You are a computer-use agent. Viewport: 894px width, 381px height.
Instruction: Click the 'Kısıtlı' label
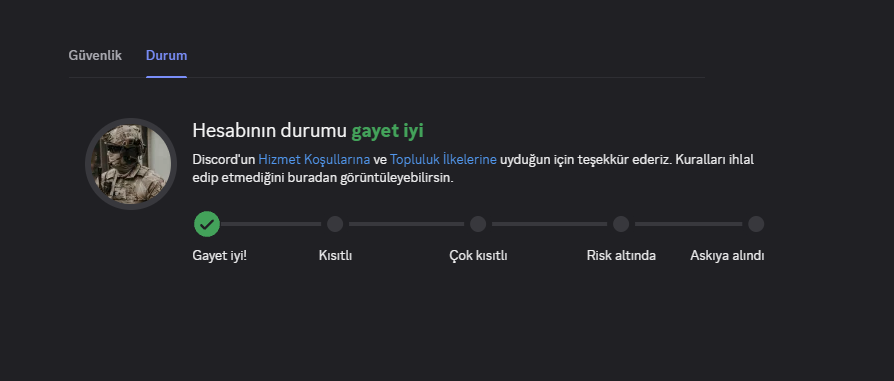tap(335, 256)
